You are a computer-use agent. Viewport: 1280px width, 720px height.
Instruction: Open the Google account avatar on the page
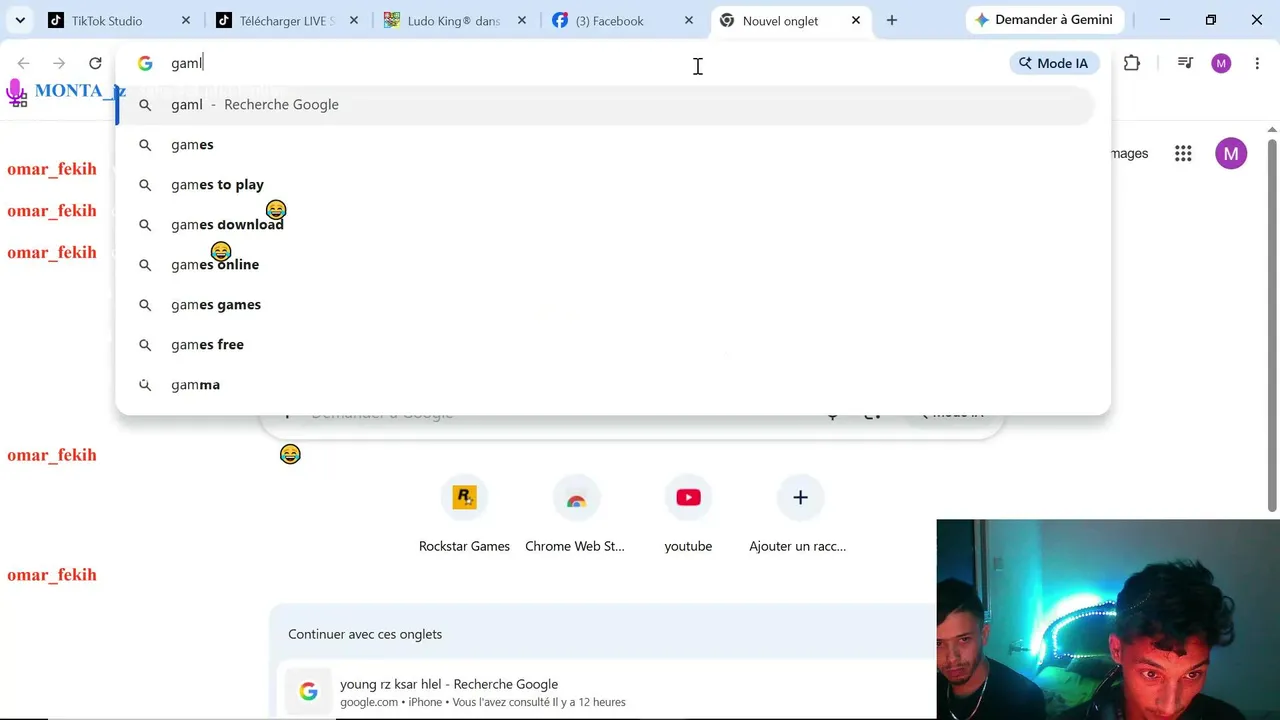pos(1231,153)
